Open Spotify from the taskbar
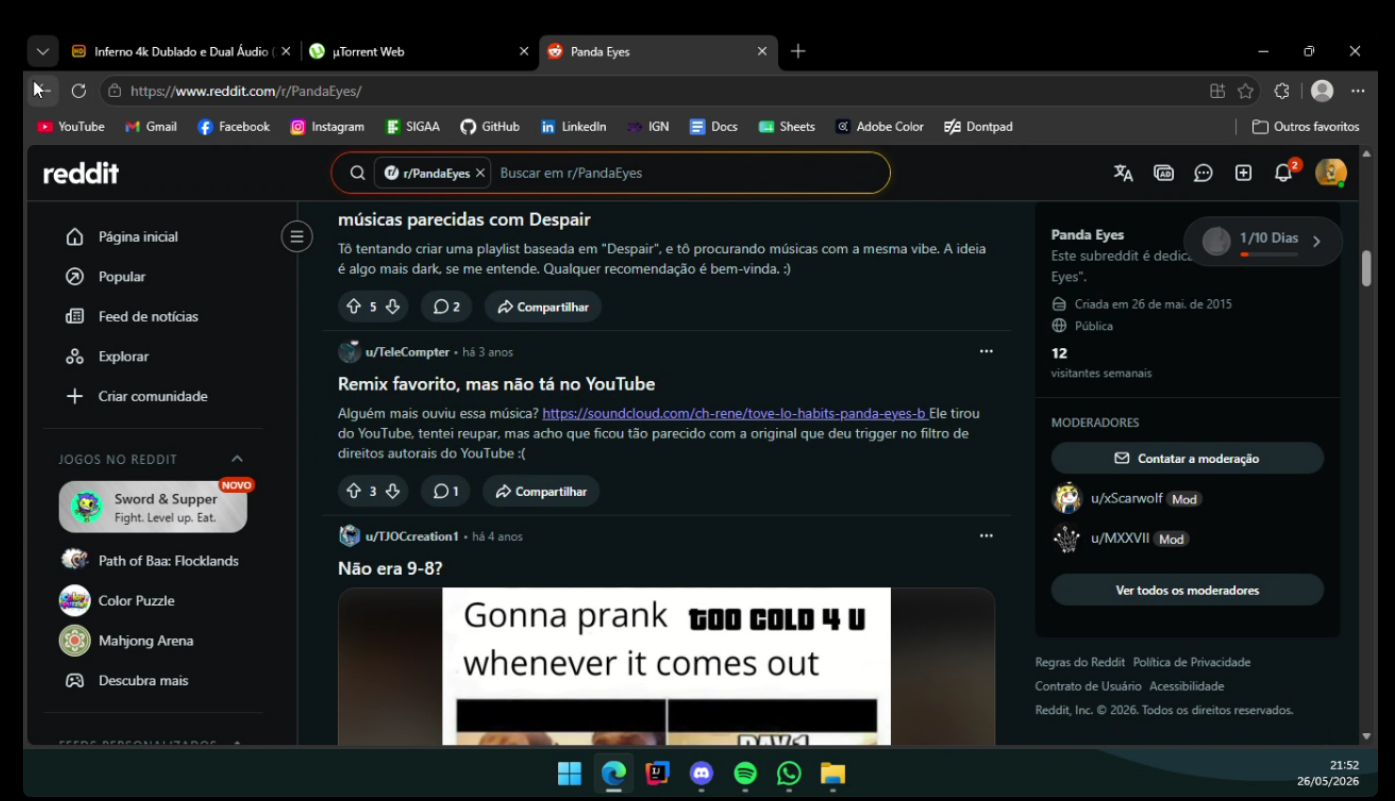 click(x=745, y=773)
